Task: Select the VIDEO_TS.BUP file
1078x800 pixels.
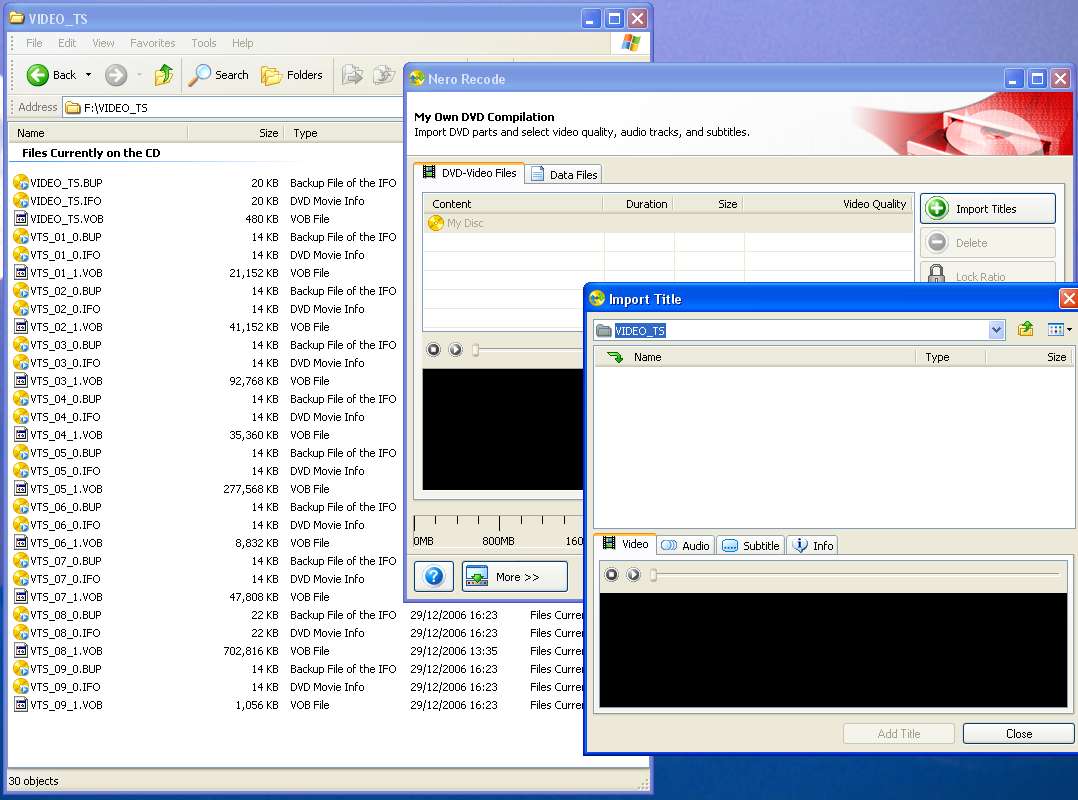Action: [66, 183]
